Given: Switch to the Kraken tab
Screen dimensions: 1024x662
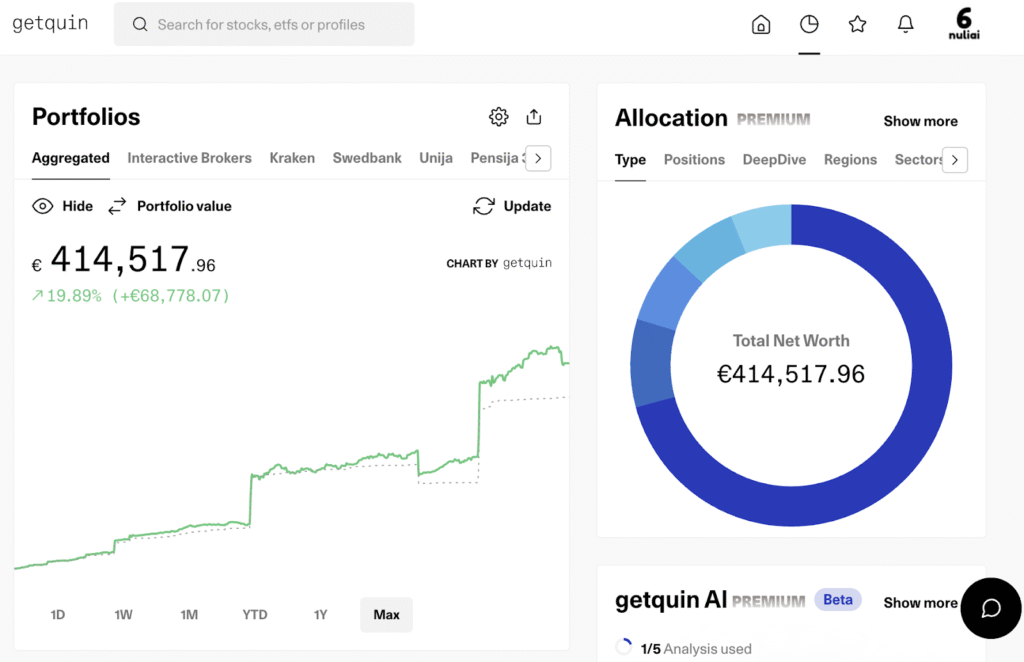Looking at the screenshot, I should (x=292, y=158).
